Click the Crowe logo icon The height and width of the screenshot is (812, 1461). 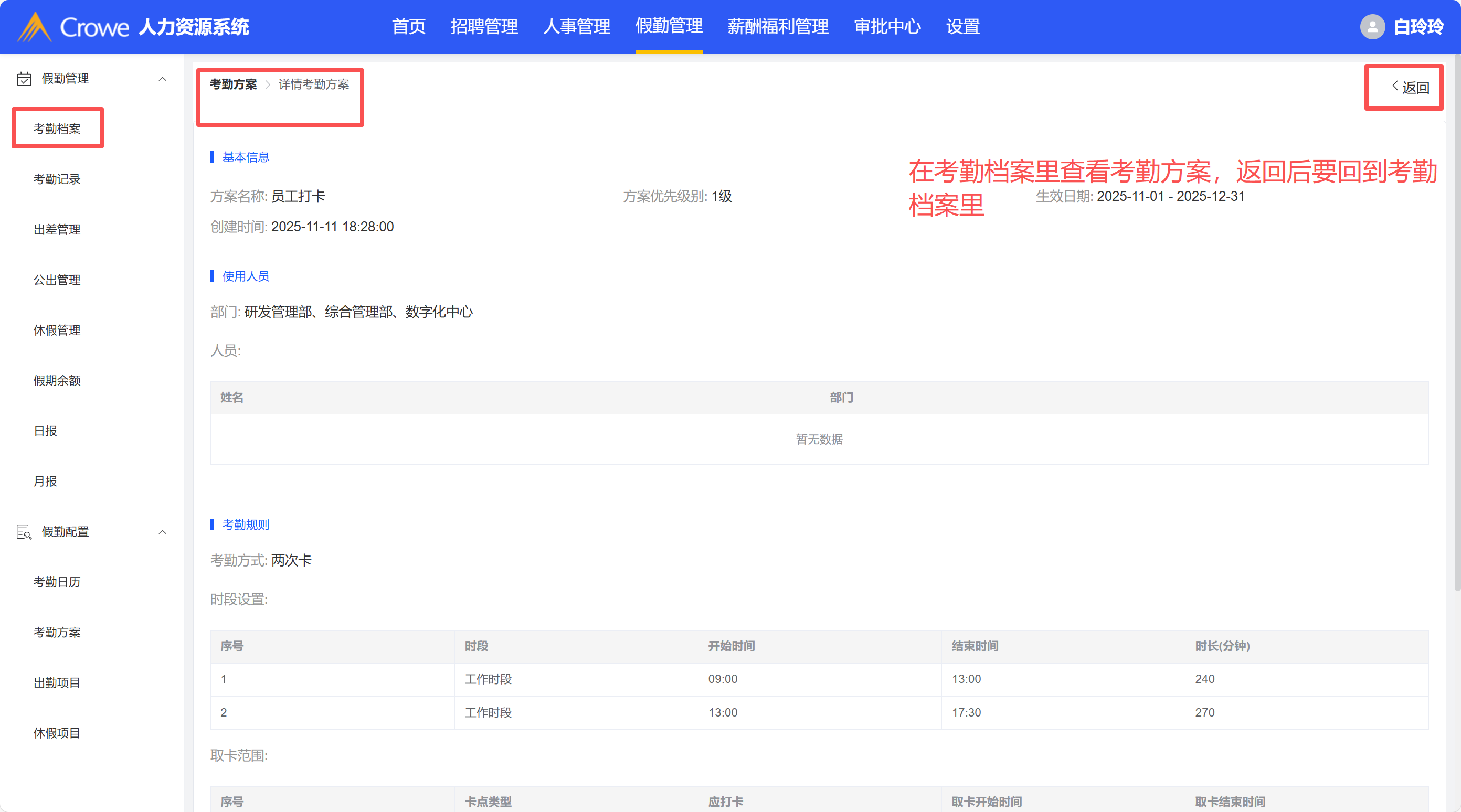(35, 27)
